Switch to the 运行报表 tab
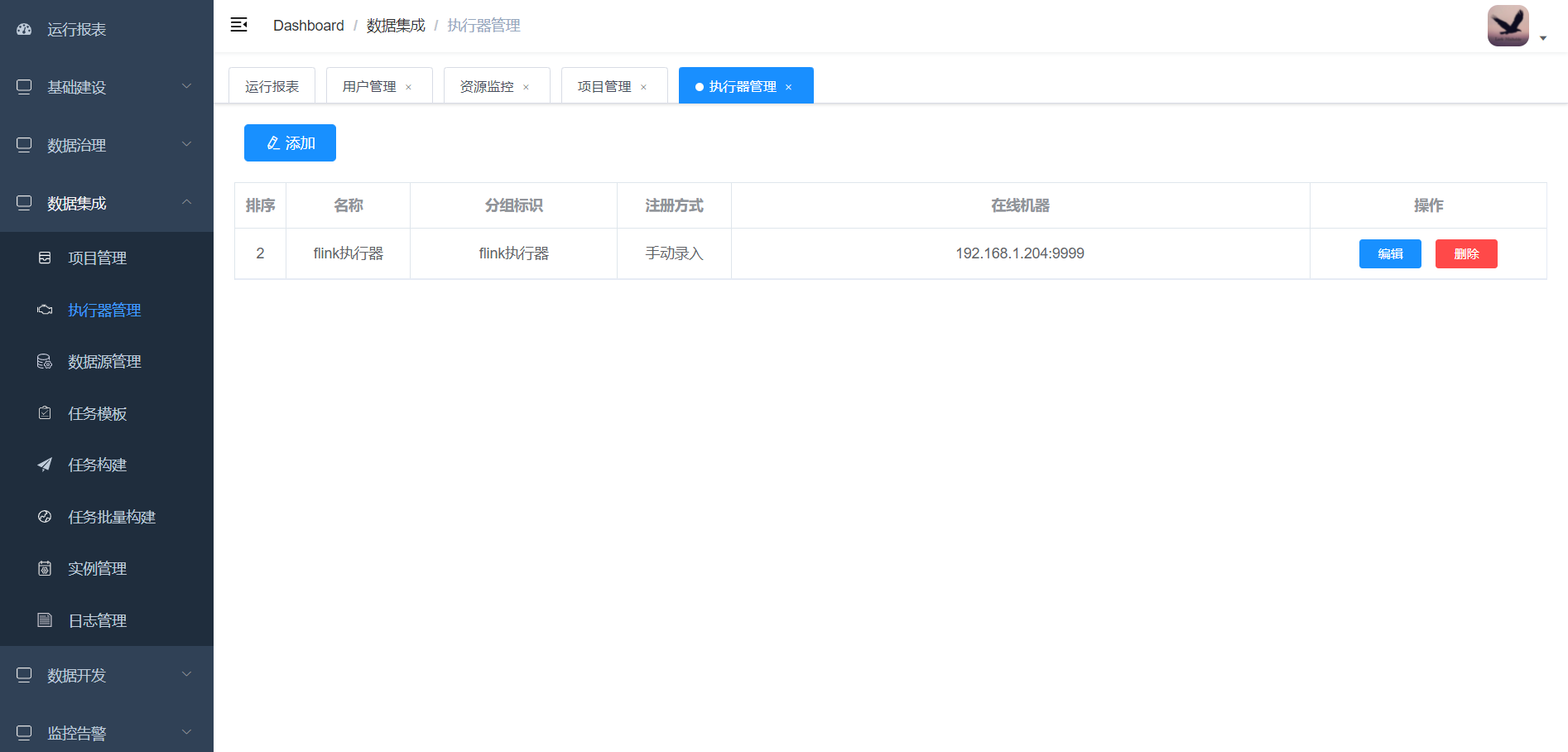 pos(272,86)
